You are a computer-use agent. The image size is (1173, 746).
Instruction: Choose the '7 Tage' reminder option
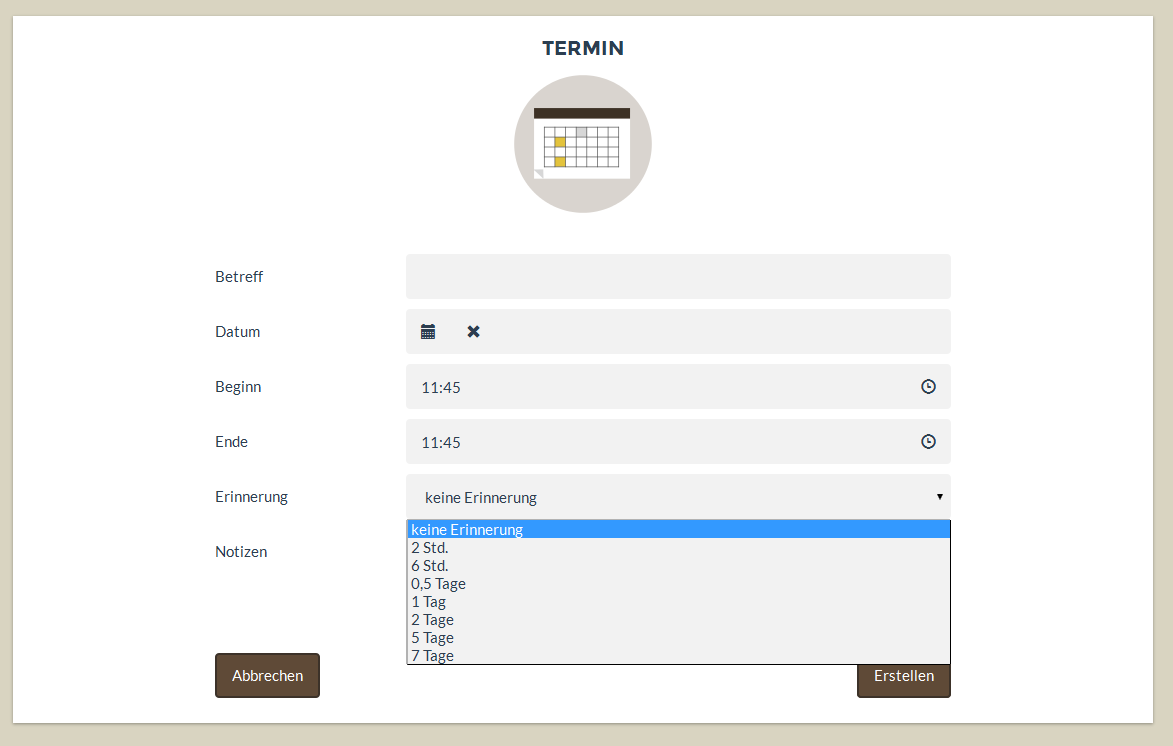[679, 655]
